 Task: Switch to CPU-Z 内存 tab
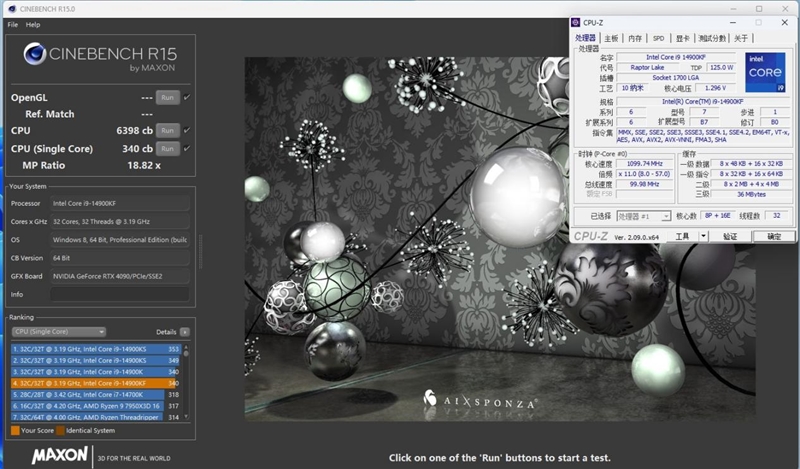[x=635, y=38]
